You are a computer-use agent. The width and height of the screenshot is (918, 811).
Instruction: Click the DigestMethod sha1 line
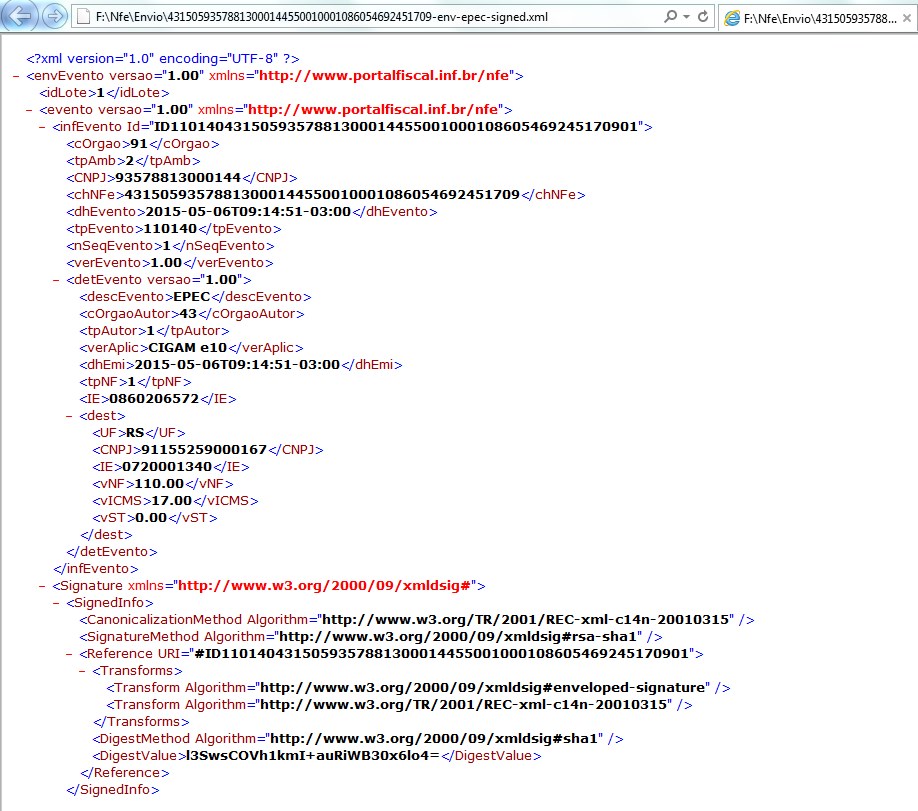(358, 738)
